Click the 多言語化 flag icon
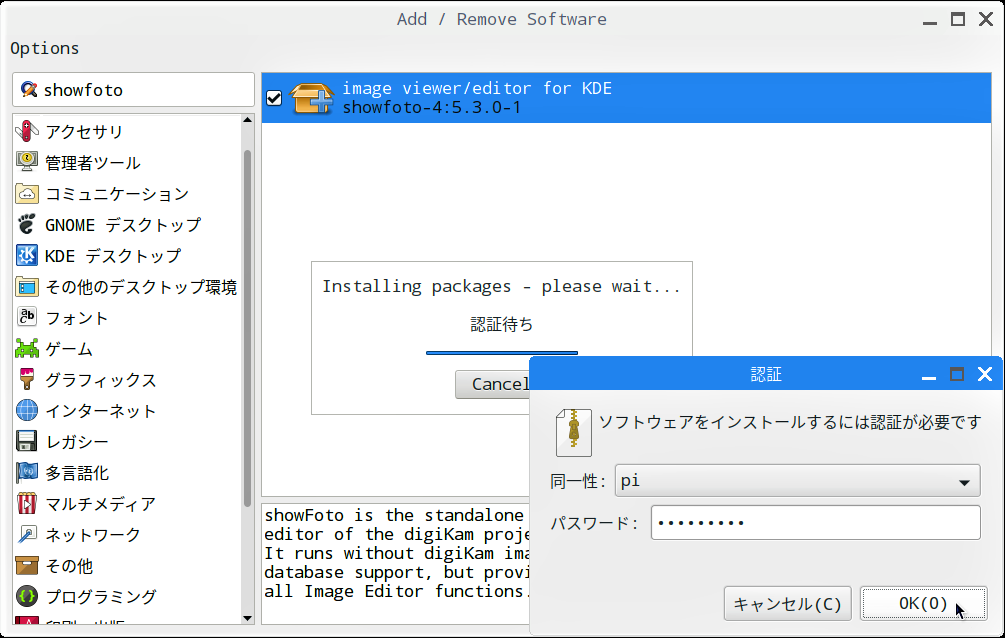The height and width of the screenshot is (638, 1005). coord(26,473)
